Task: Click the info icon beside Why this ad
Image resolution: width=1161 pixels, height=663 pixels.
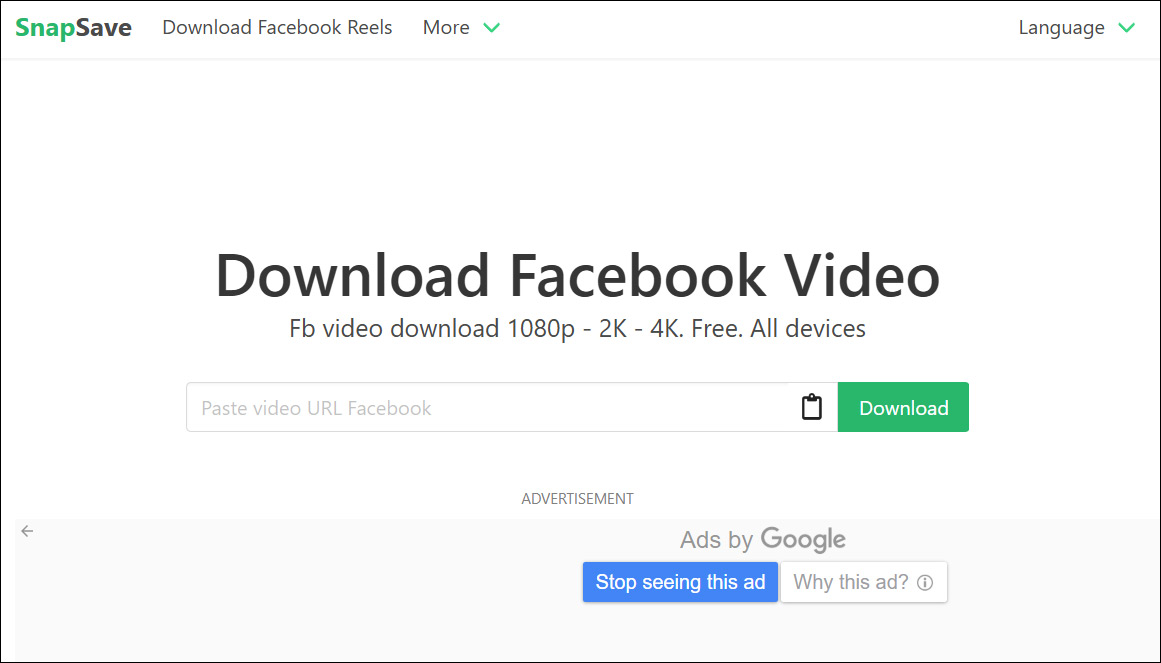Action: [x=925, y=583]
